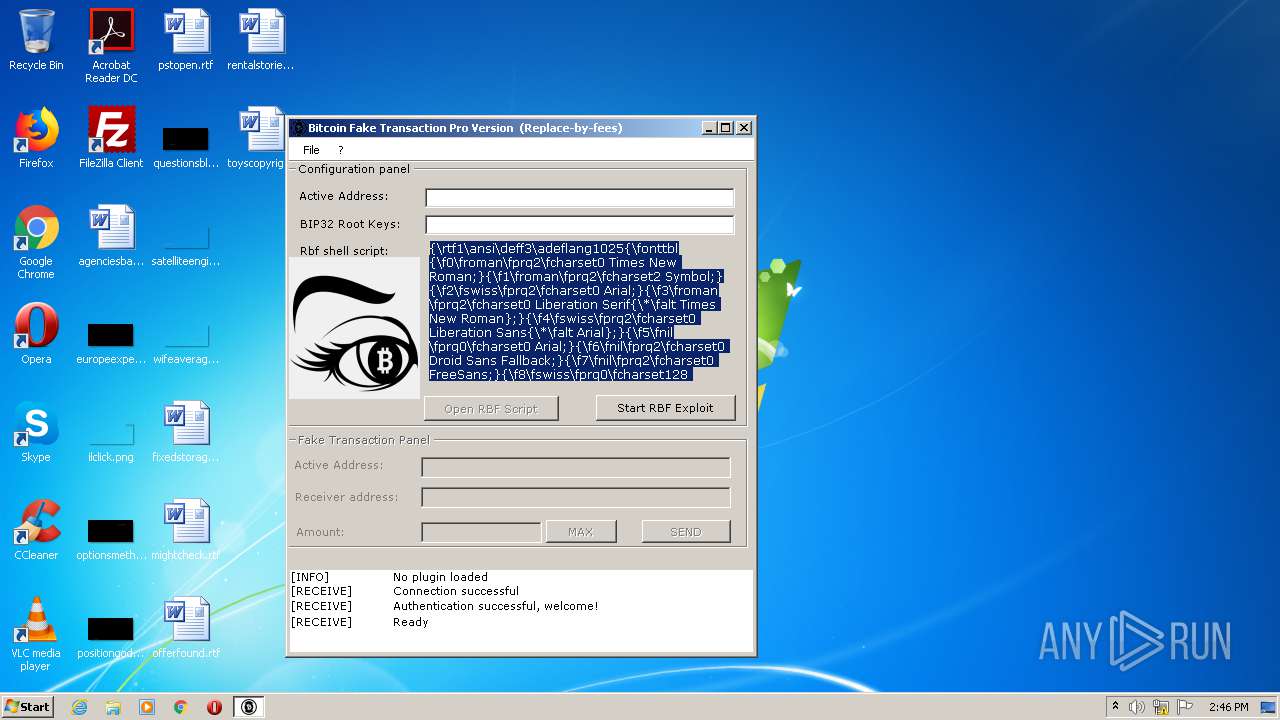Open Windows Media Player taskbar icon

pyautogui.click(x=147, y=707)
